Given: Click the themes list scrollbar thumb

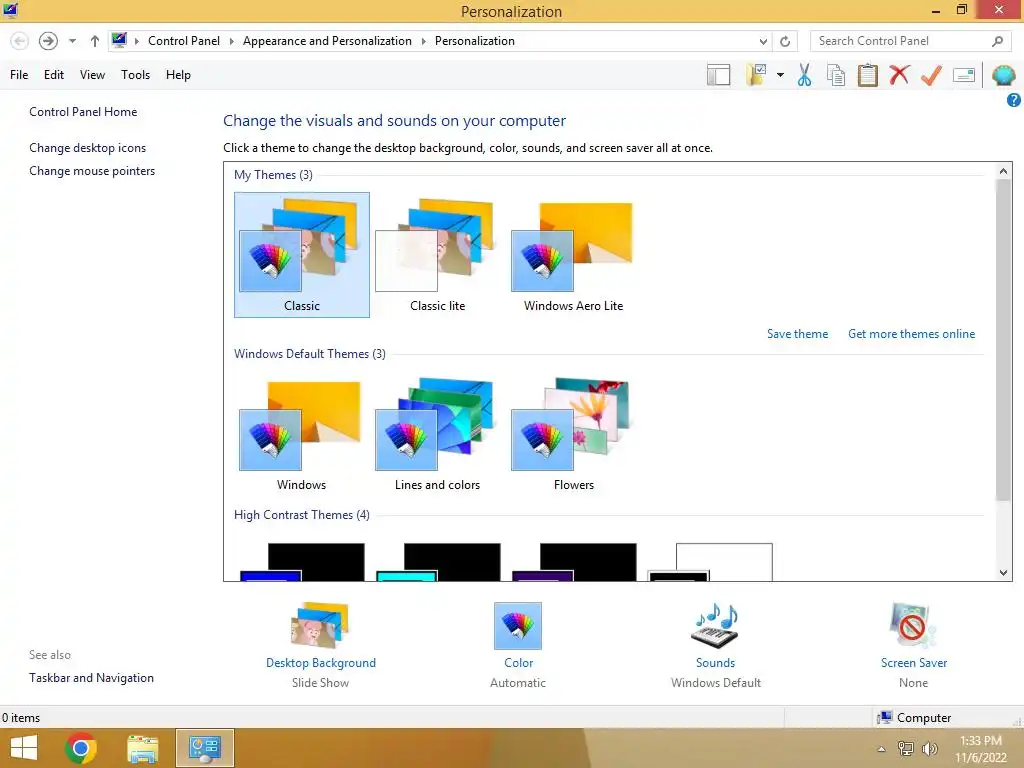Looking at the screenshot, I should 1003,340.
